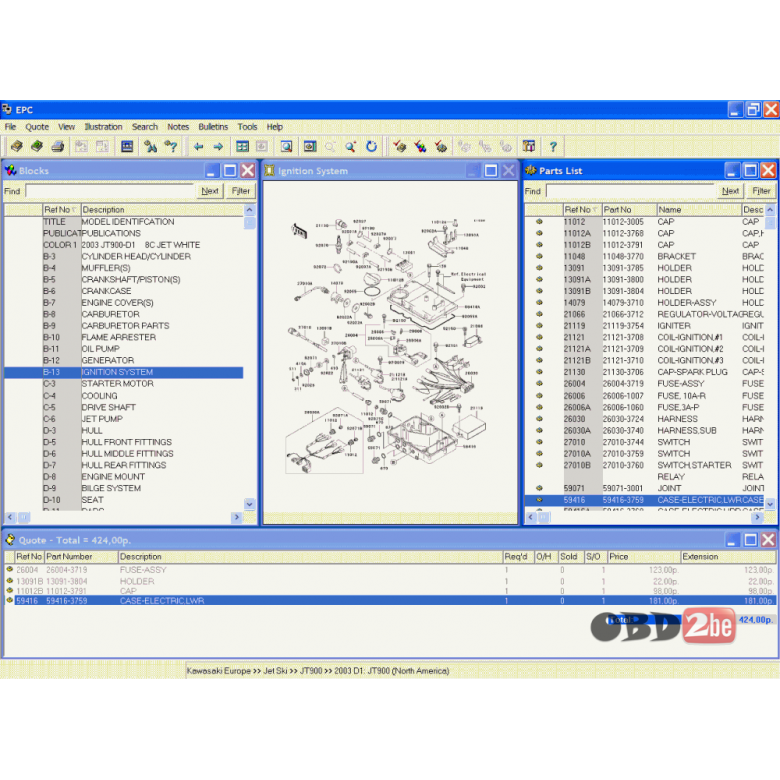This screenshot has width=780, height=780.
Task: Click Parts List horizontal scroll right arrow
Action: (x=757, y=517)
